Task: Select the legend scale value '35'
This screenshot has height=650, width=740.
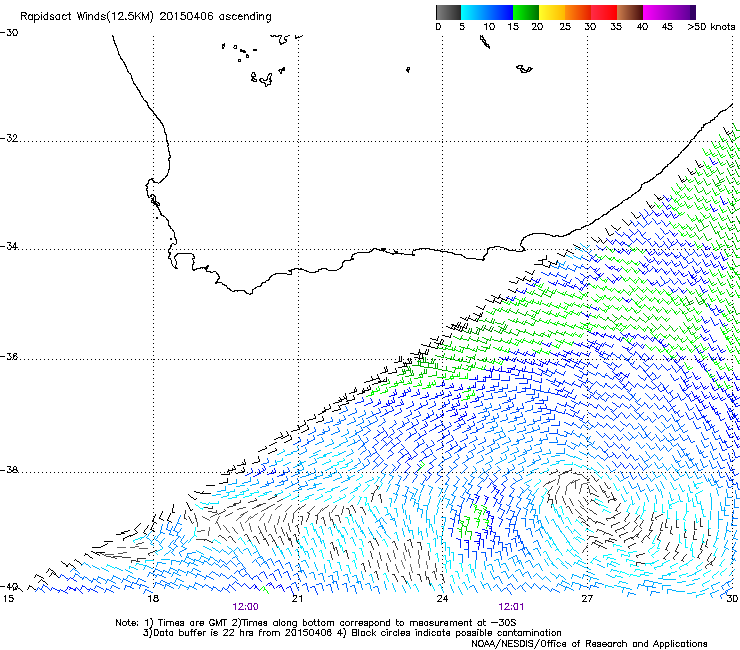Action: pos(616,27)
